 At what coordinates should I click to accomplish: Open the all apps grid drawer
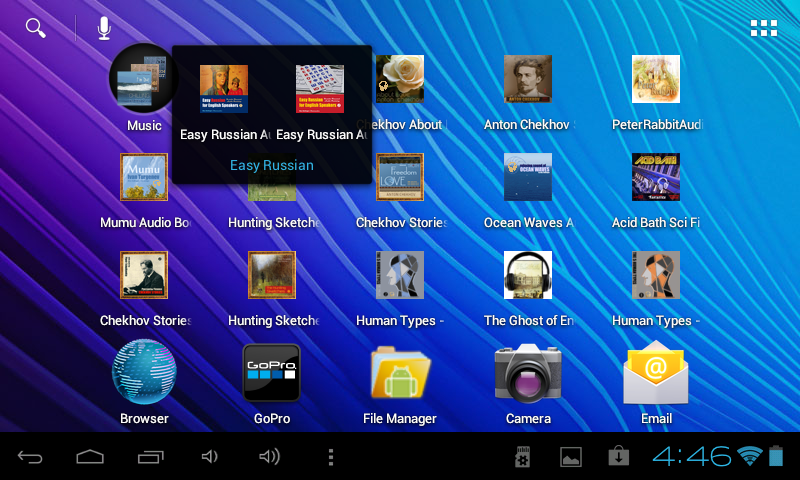[x=764, y=28]
